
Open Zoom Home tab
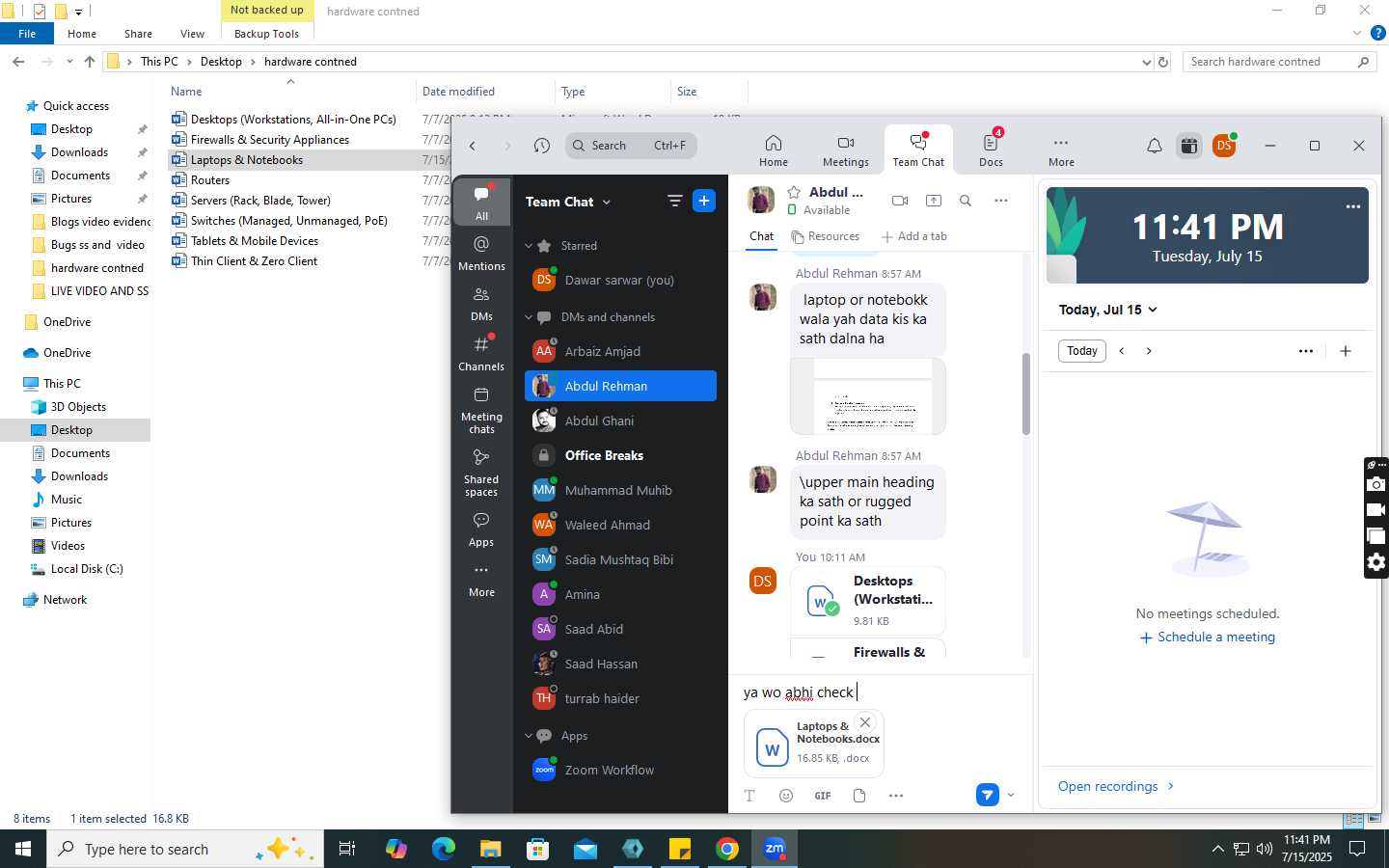773,151
